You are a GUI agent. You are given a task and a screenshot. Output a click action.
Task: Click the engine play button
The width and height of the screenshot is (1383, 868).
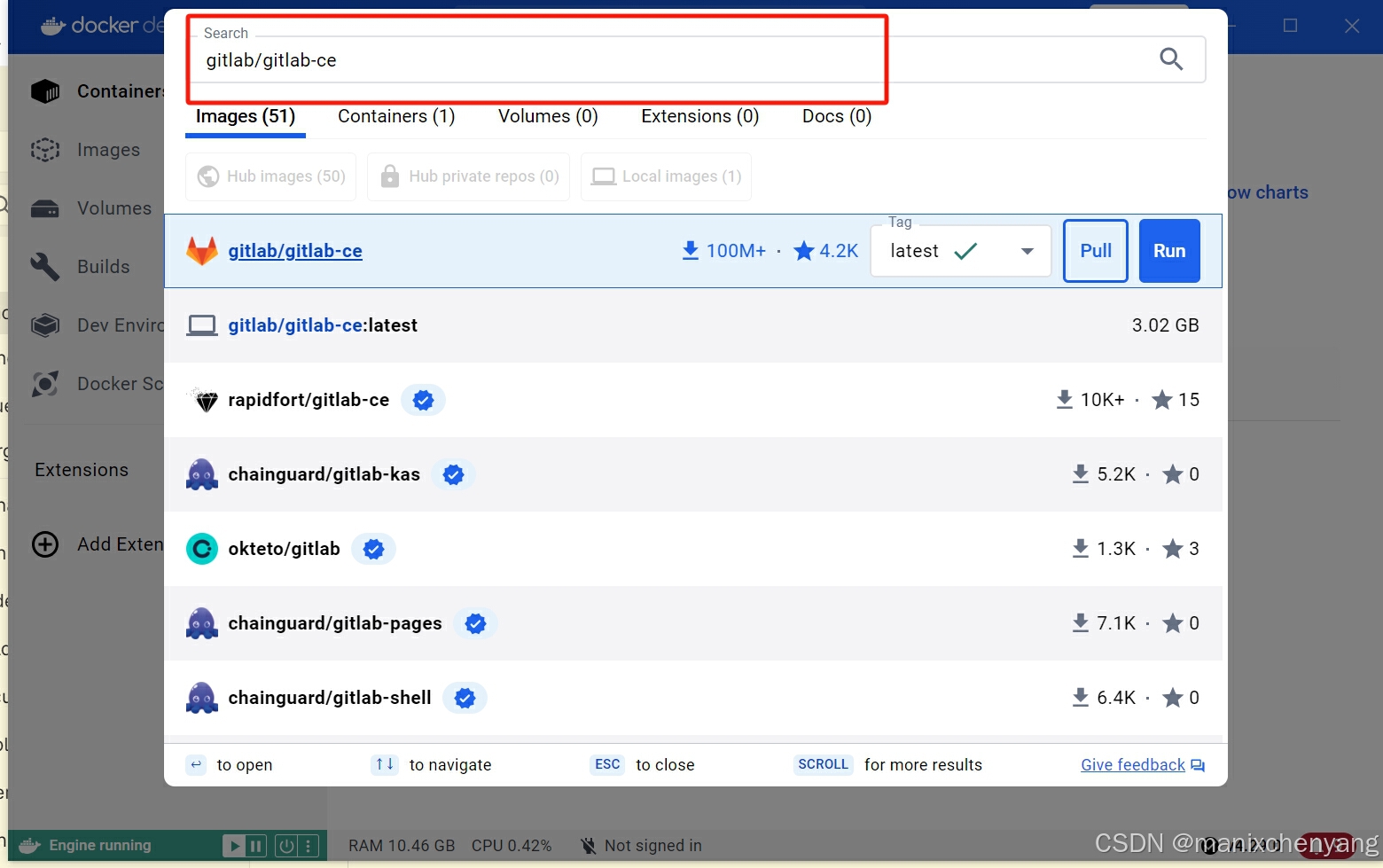234,846
